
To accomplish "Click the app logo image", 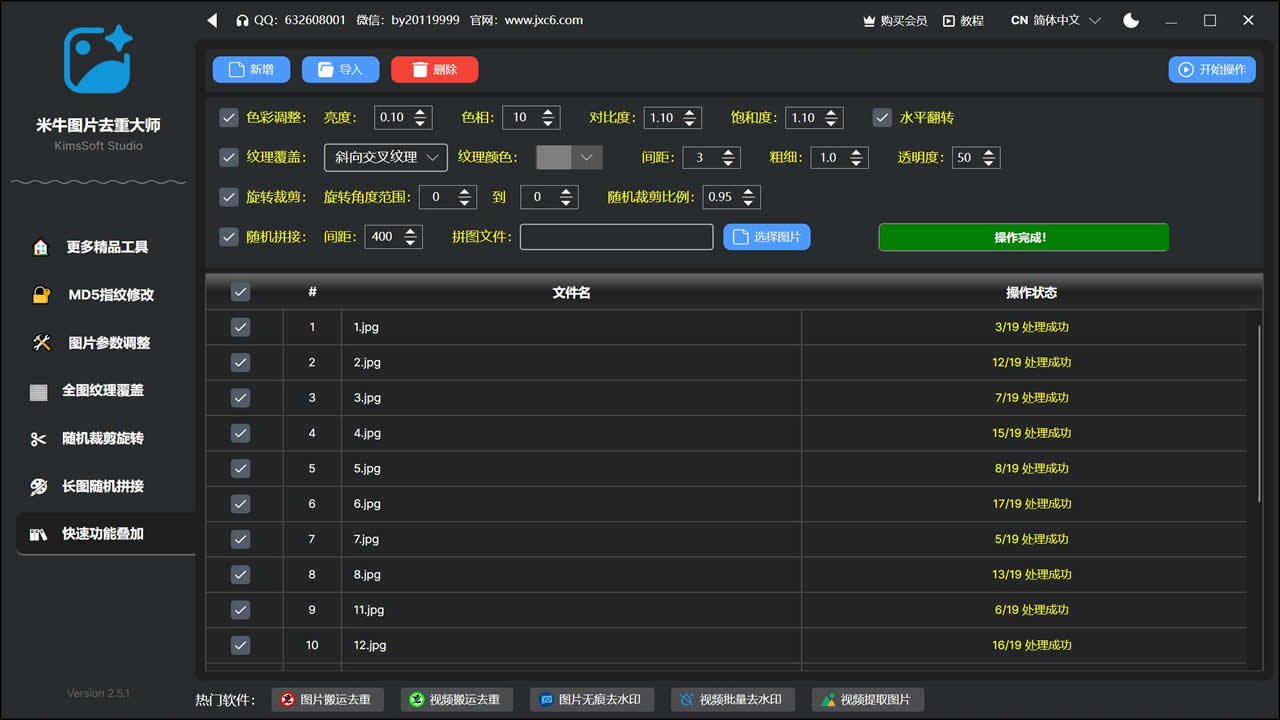I will point(98,60).
